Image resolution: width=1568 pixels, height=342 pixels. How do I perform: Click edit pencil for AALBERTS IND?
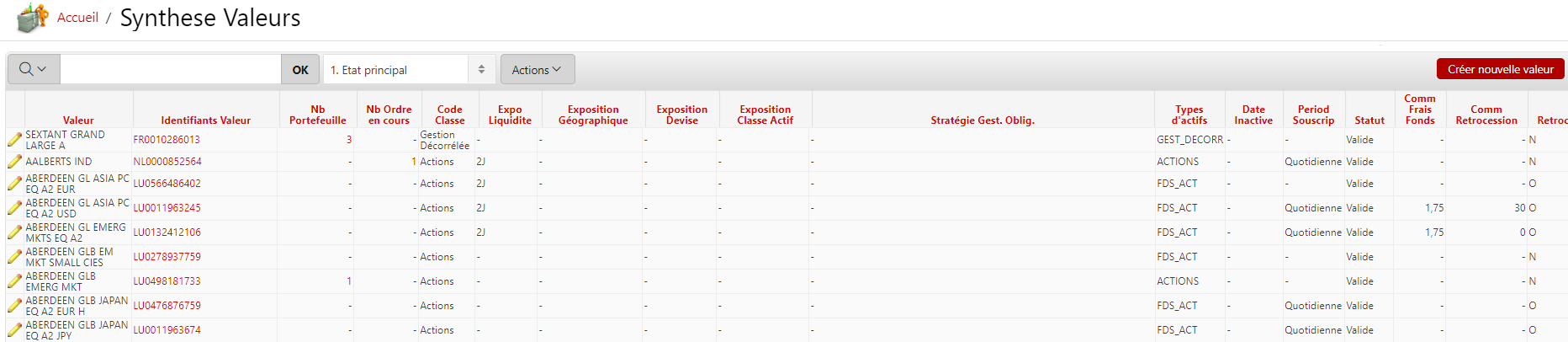click(x=14, y=162)
